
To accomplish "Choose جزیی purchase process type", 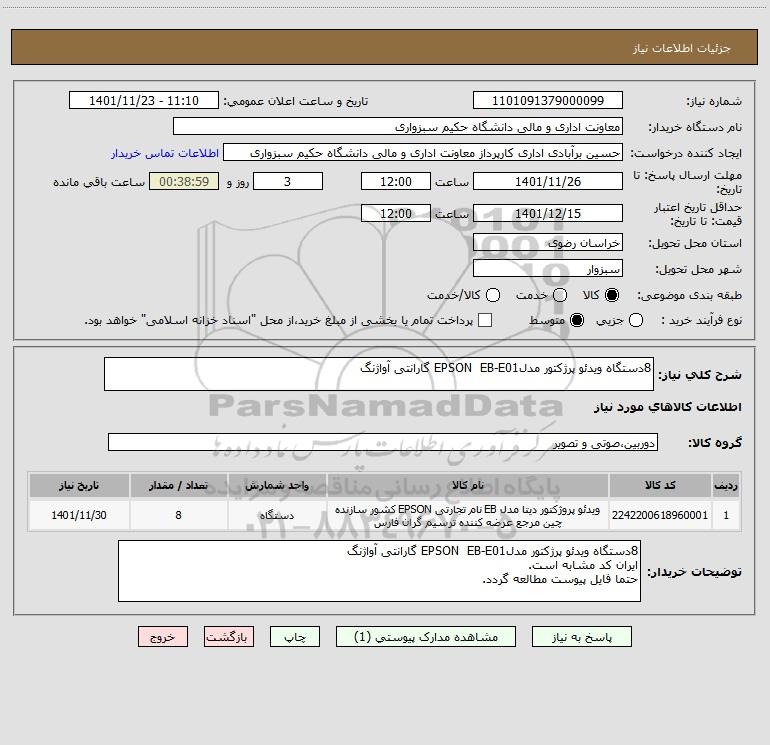I will [635, 320].
